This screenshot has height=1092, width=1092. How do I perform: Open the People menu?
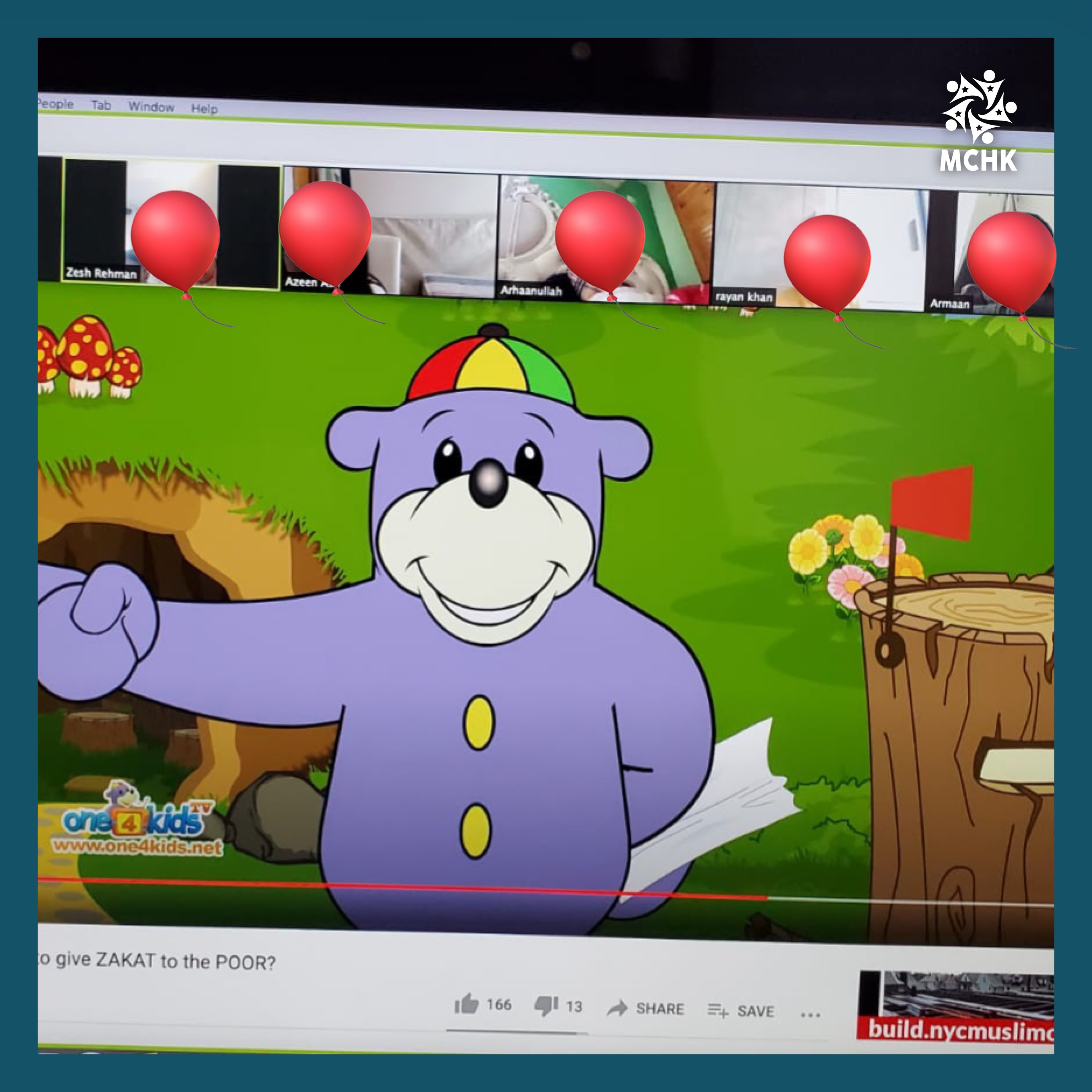click(x=55, y=103)
